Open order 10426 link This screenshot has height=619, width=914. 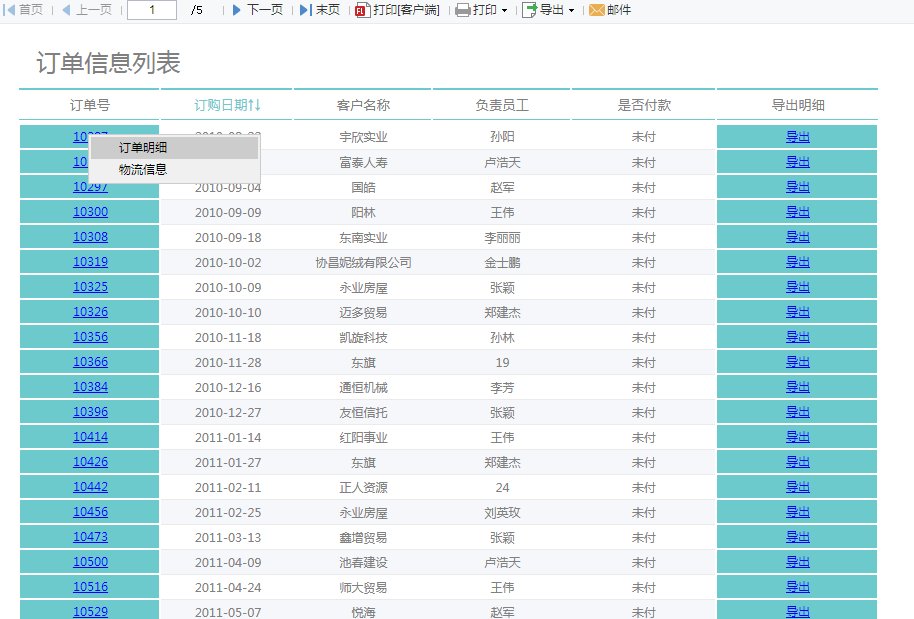pyautogui.click(x=90, y=462)
